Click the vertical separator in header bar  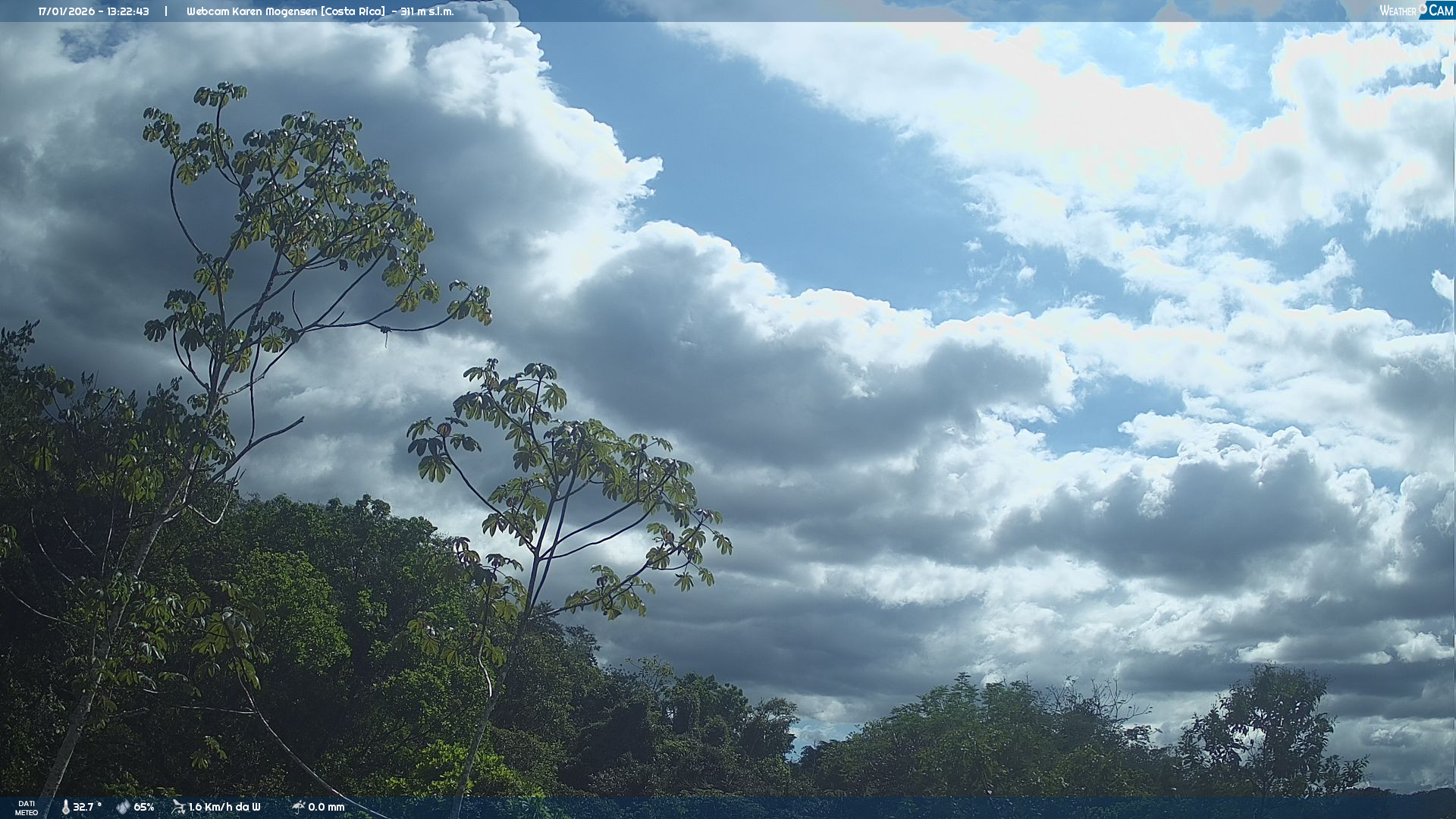(x=166, y=11)
